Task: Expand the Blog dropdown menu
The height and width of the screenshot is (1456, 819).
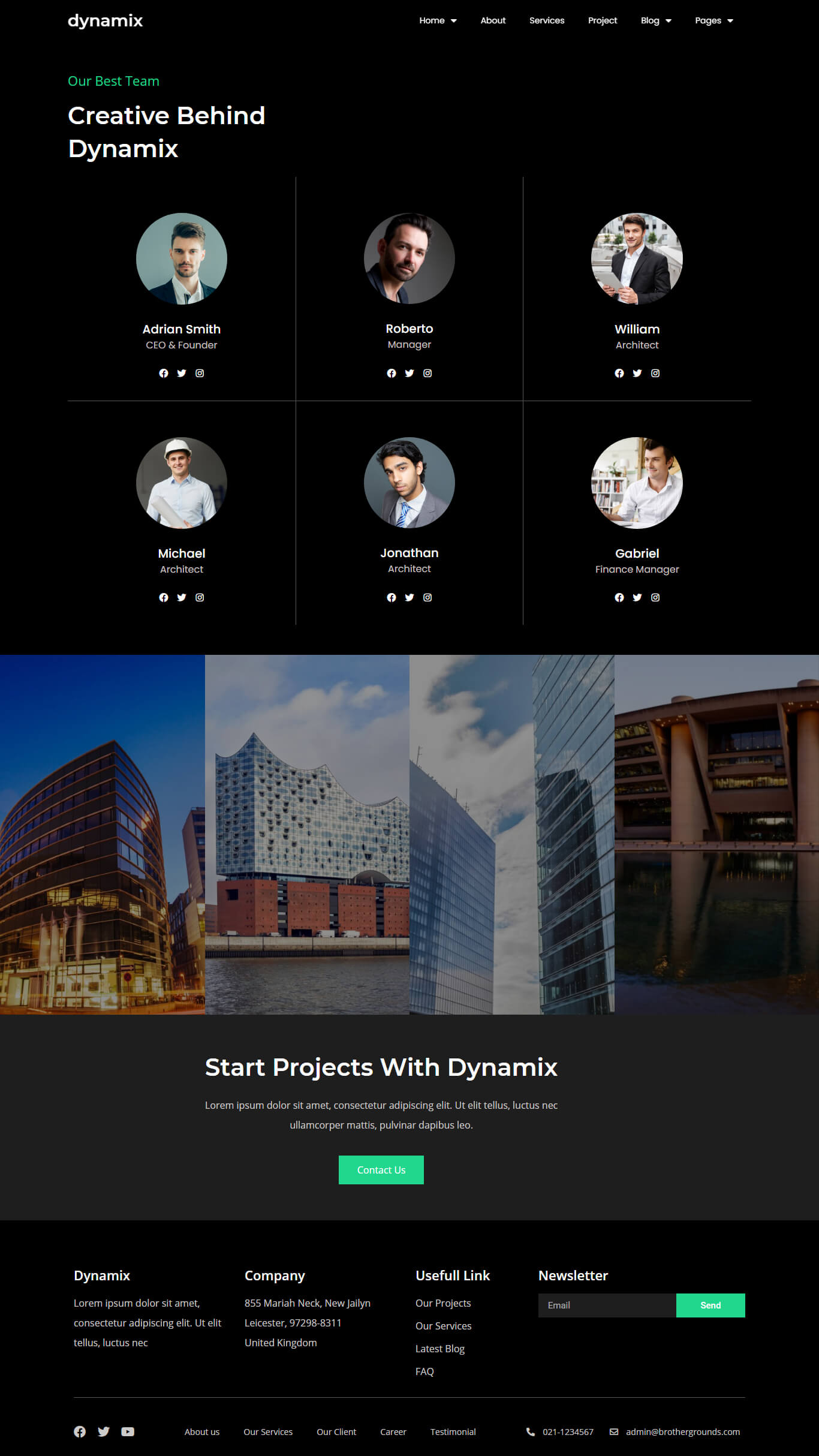Action: coord(656,20)
